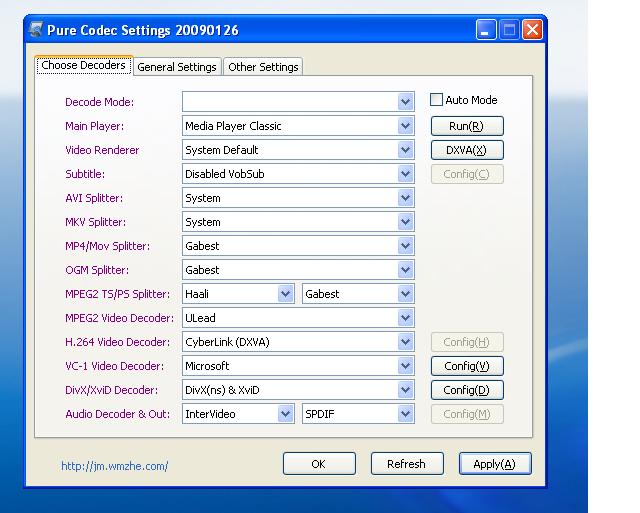
Task: Open the OGM Splitter dropdown
Action: (298, 270)
